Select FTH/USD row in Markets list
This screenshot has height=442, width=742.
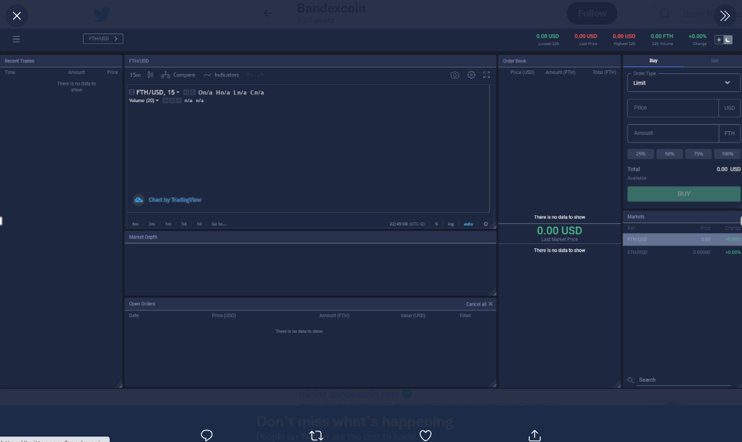[x=682, y=239]
